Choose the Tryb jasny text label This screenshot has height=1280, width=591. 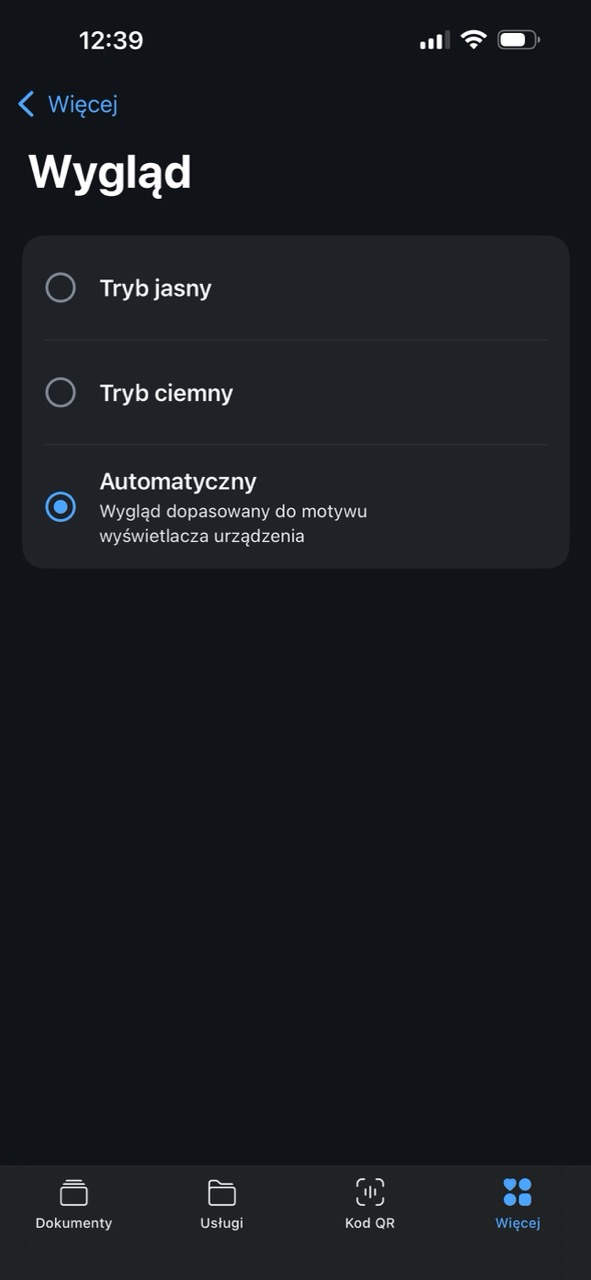click(156, 288)
